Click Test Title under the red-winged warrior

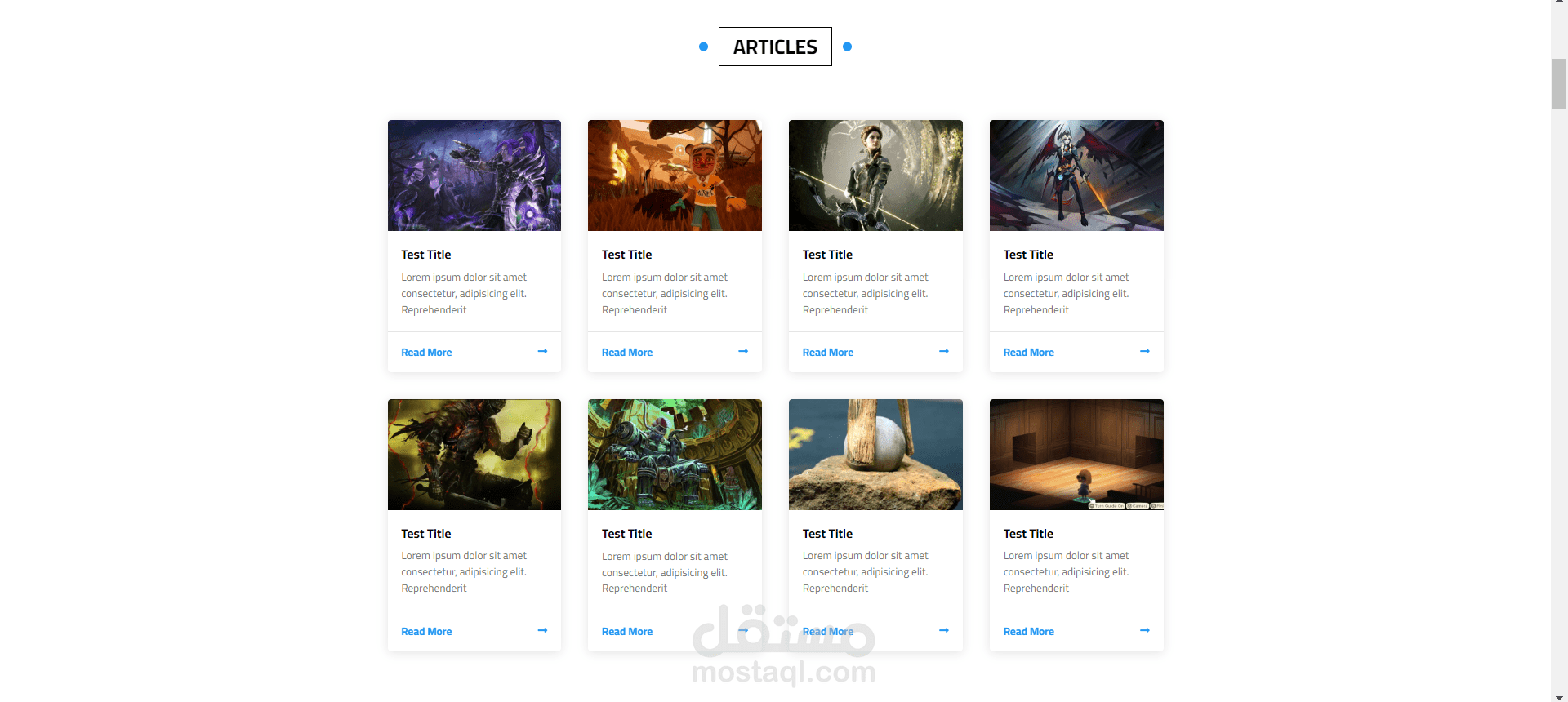[1029, 255]
